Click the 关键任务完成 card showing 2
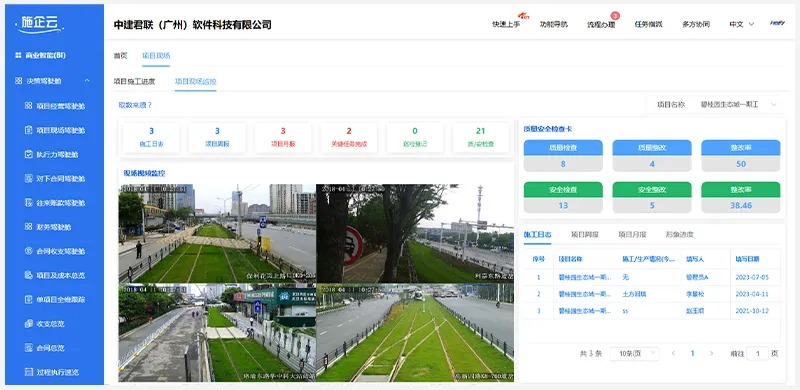Image resolution: width=800 pixels, height=390 pixels. (x=349, y=137)
